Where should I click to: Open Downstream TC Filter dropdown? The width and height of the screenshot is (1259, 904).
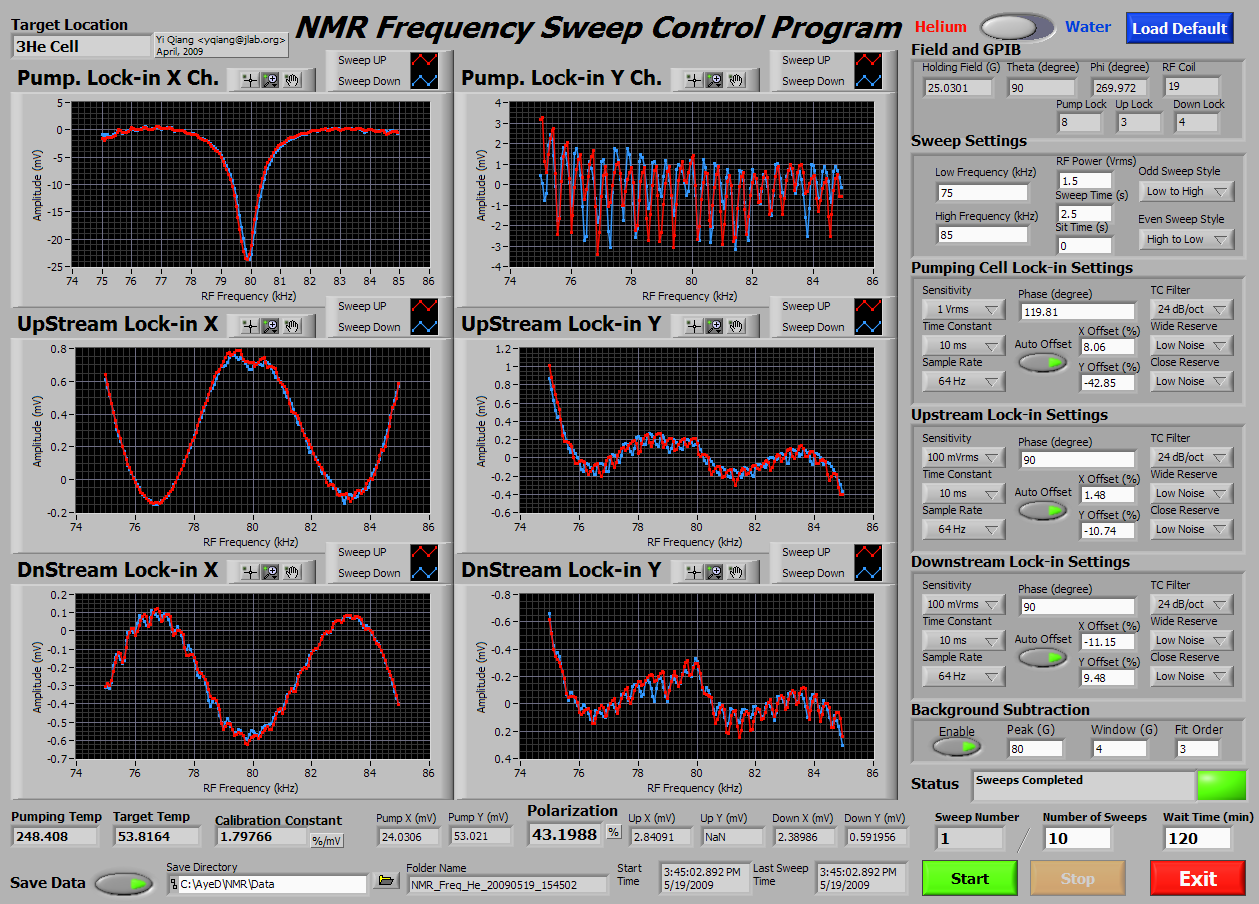(1192, 604)
